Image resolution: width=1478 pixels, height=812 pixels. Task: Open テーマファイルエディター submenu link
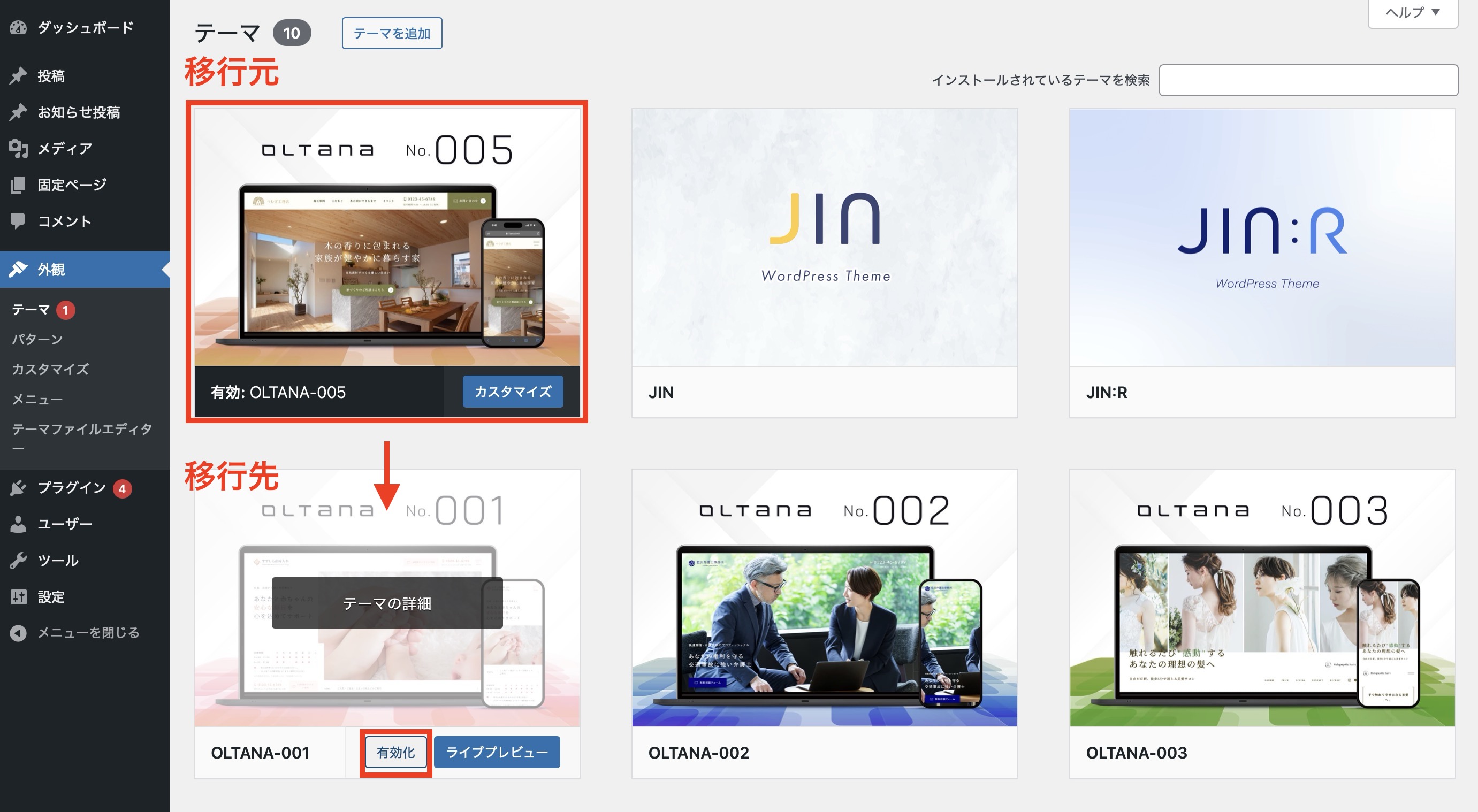coord(82,438)
